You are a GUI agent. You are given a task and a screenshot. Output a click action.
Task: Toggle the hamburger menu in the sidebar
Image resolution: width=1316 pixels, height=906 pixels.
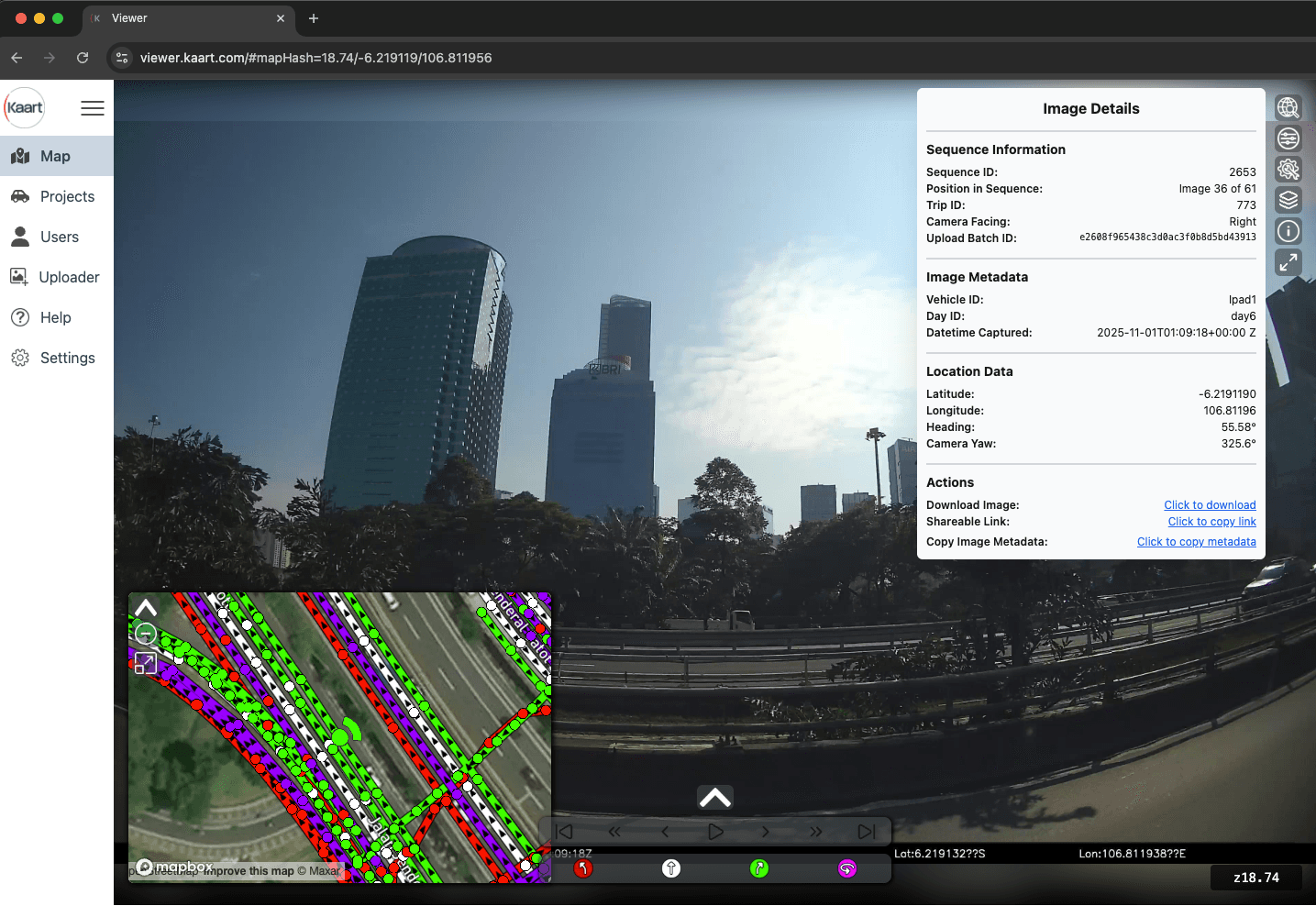click(92, 107)
